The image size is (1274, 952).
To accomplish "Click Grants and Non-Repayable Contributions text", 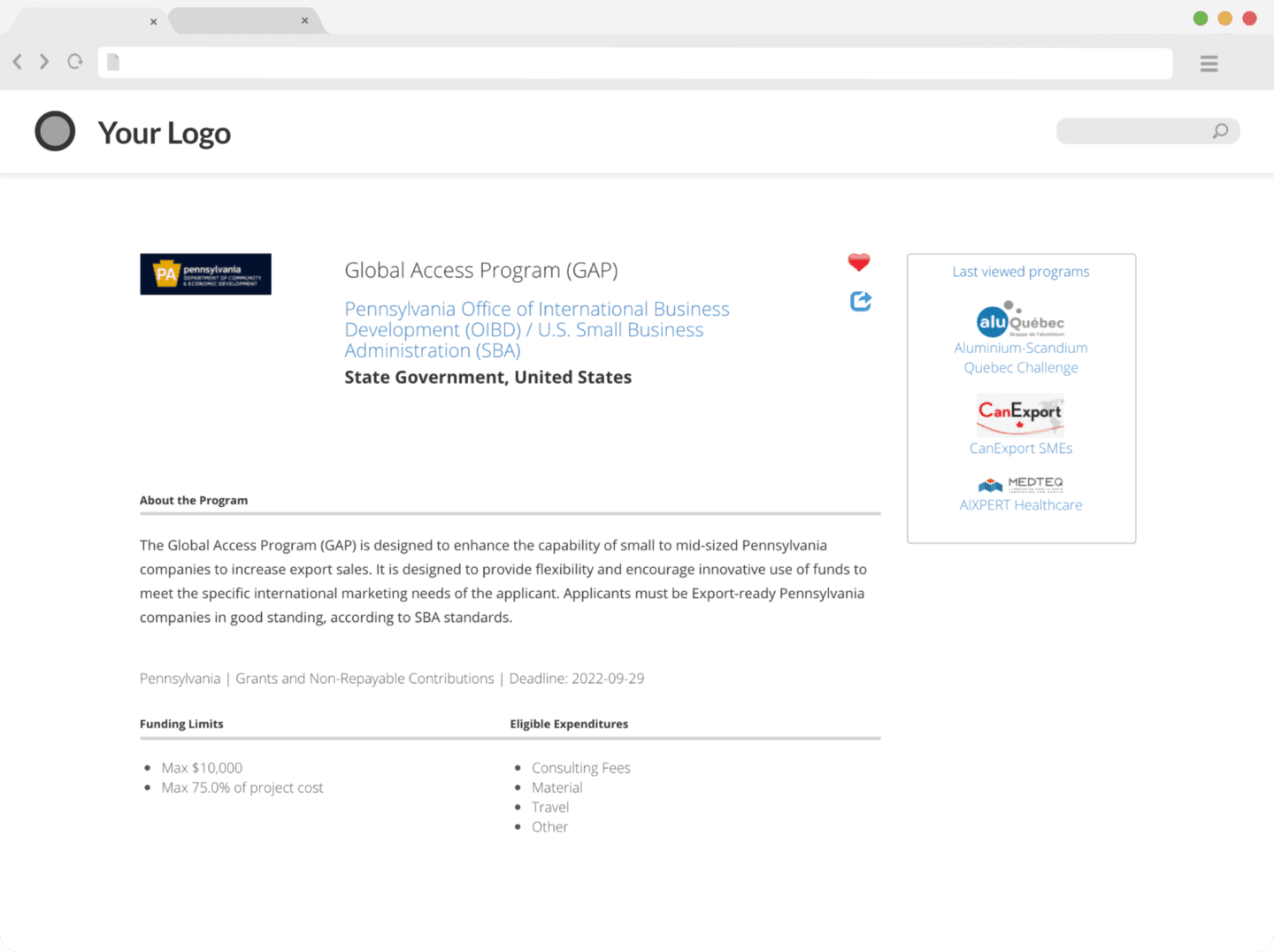I will point(365,679).
